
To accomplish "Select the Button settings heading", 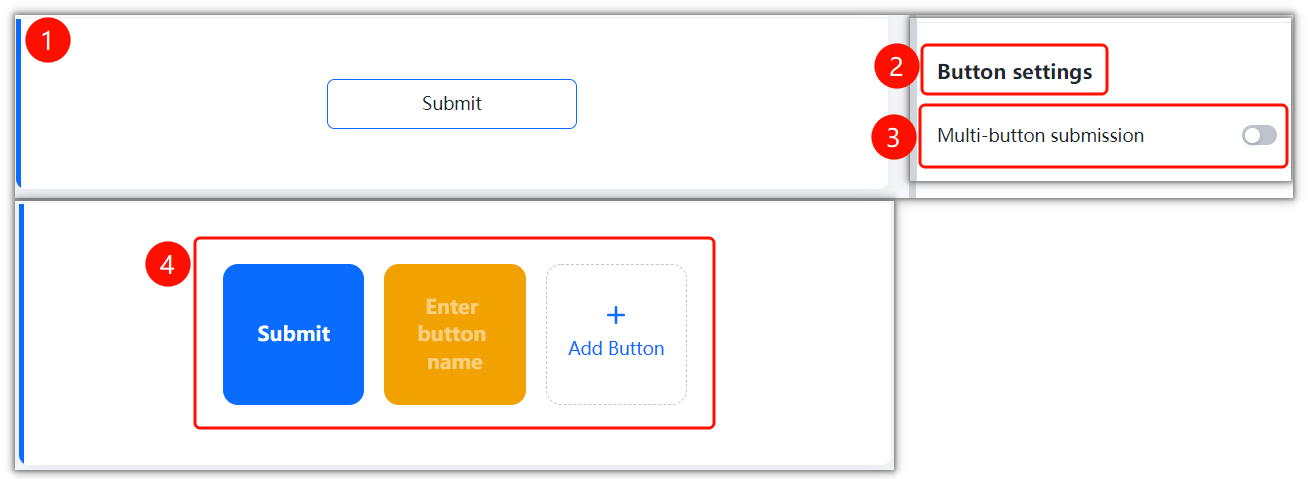I will [1015, 72].
